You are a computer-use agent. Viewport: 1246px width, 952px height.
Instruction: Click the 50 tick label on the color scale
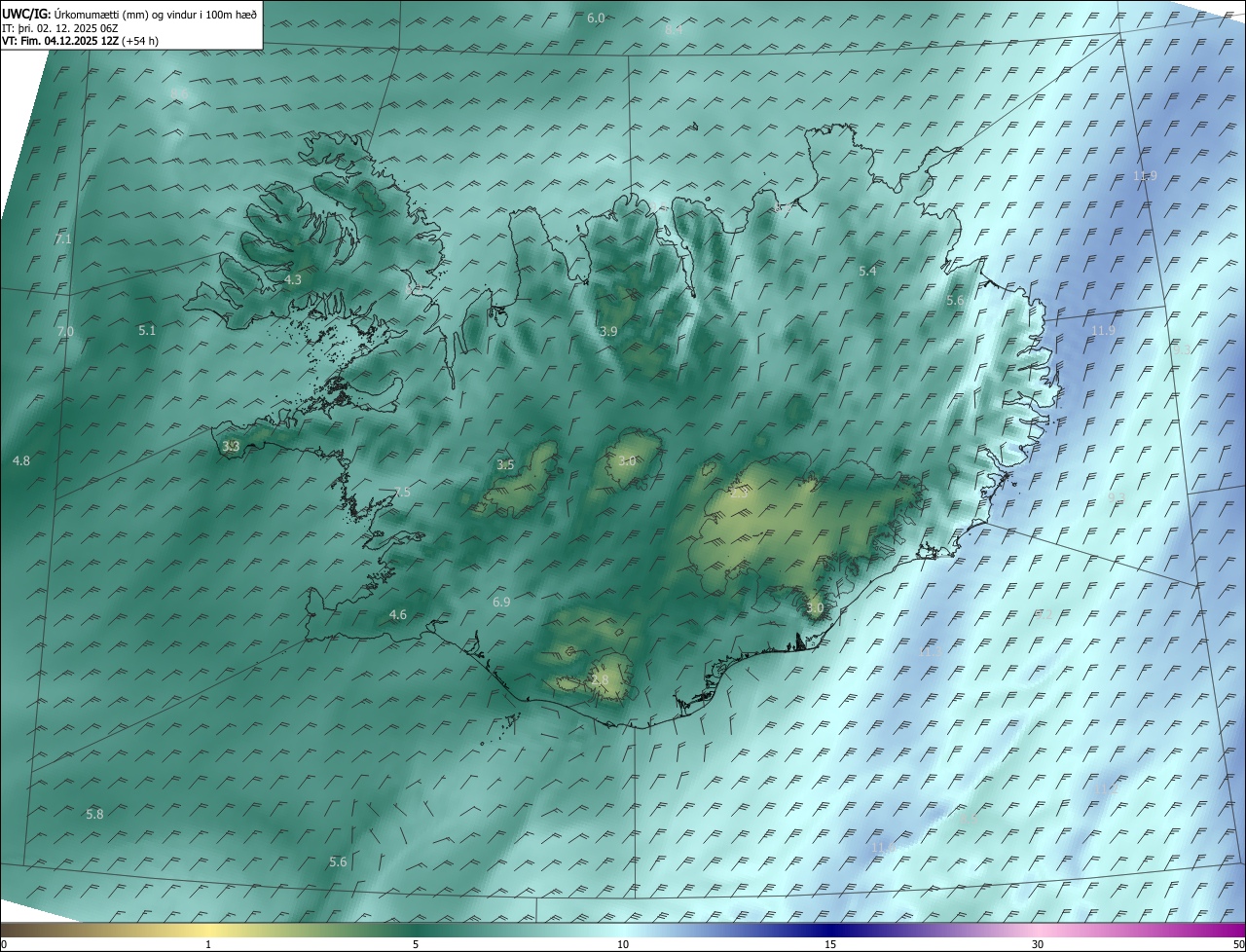pyautogui.click(x=1238, y=945)
